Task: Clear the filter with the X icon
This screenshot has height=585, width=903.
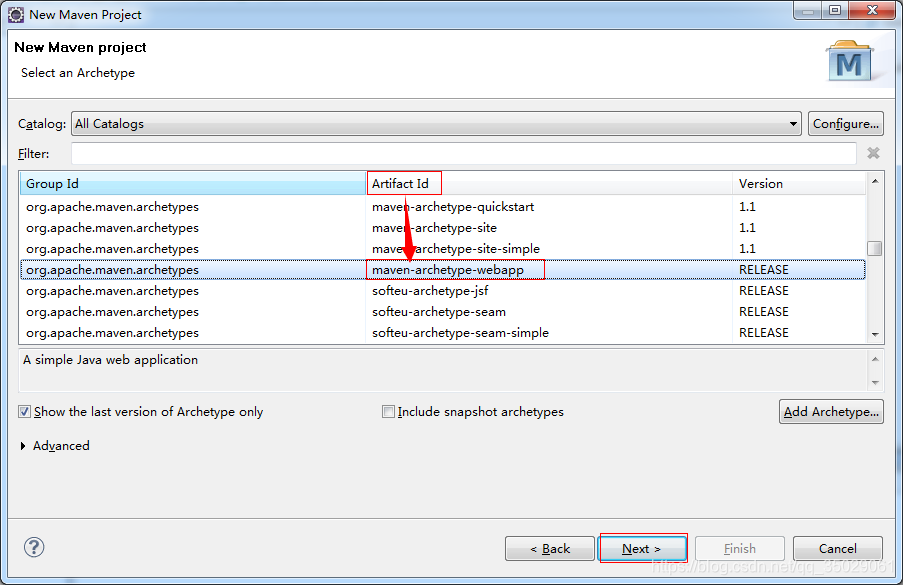Action: click(x=873, y=153)
